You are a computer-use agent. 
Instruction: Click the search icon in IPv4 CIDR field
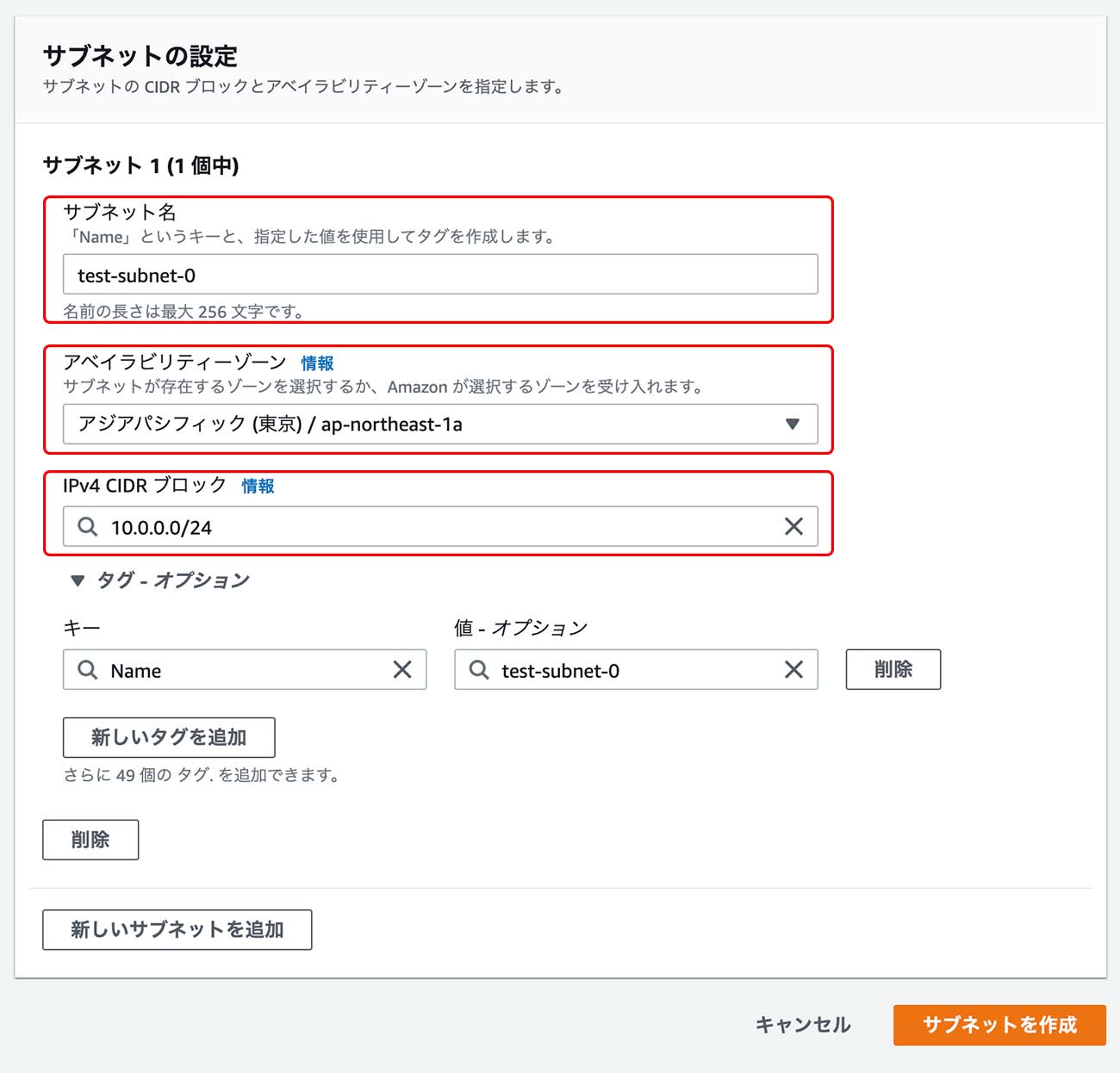tap(88, 526)
